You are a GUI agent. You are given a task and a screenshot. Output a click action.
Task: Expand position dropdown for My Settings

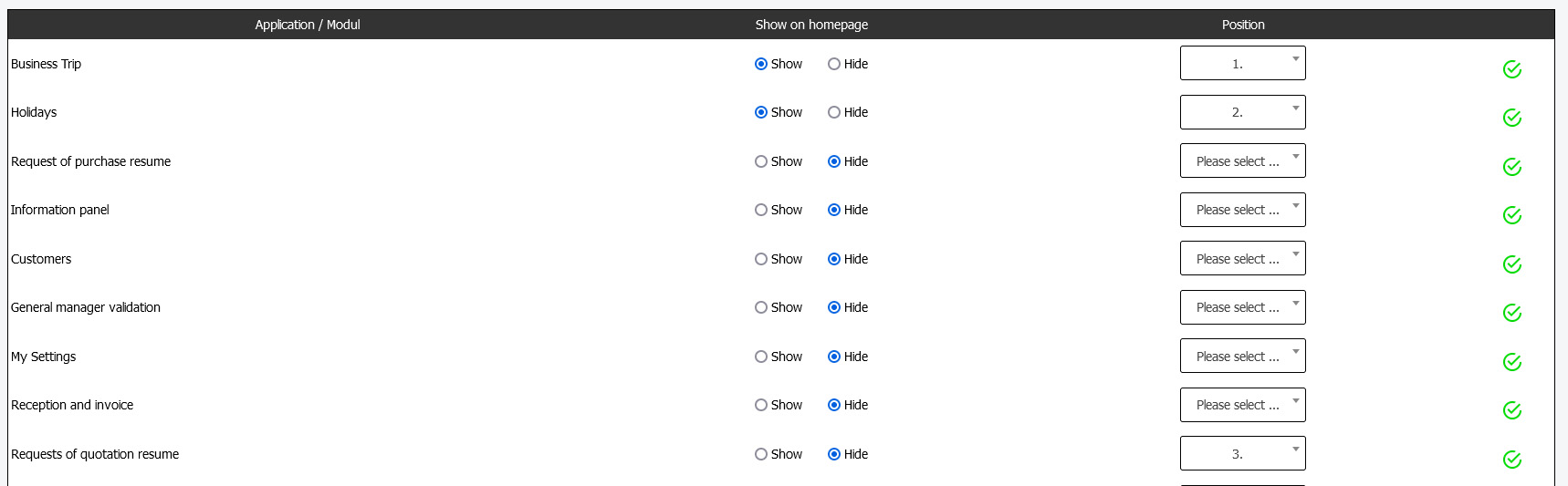pos(1242,357)
